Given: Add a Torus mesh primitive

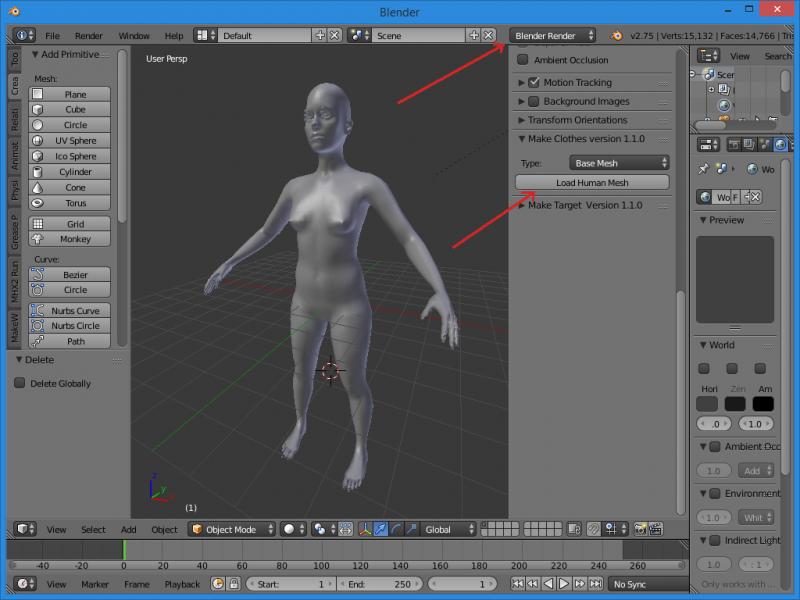Looking at the screenshot, I should pyautogui.click(x=75, y=203).
